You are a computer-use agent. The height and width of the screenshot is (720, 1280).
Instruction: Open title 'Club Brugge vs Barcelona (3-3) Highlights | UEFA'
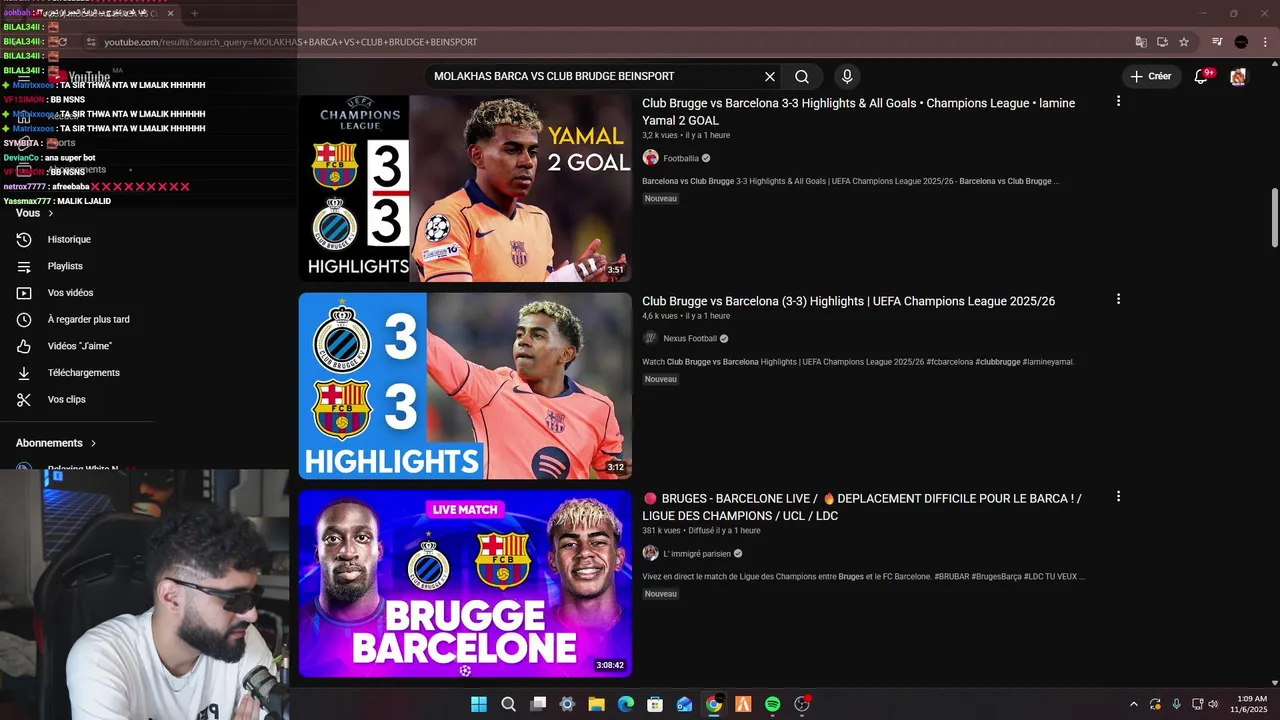848,301
